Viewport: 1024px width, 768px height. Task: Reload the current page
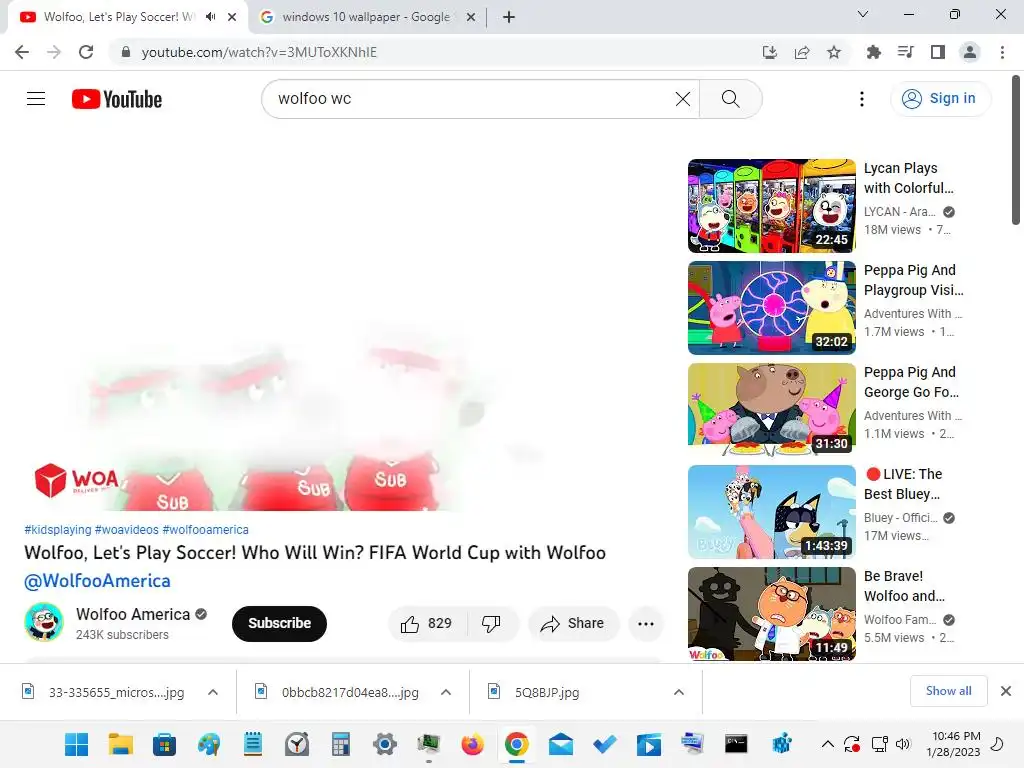pos(86,52)
